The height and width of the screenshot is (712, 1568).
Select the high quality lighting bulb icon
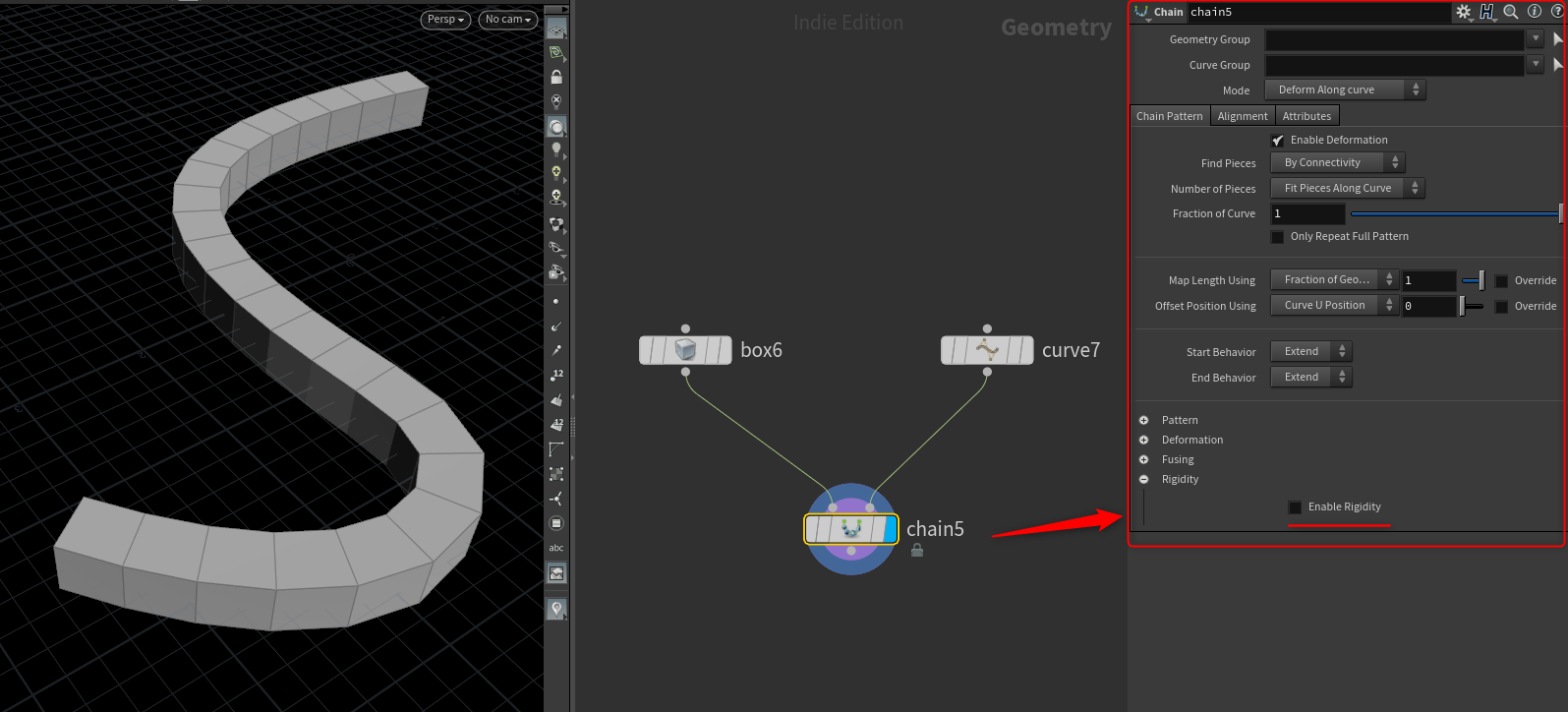pos(556,173)
